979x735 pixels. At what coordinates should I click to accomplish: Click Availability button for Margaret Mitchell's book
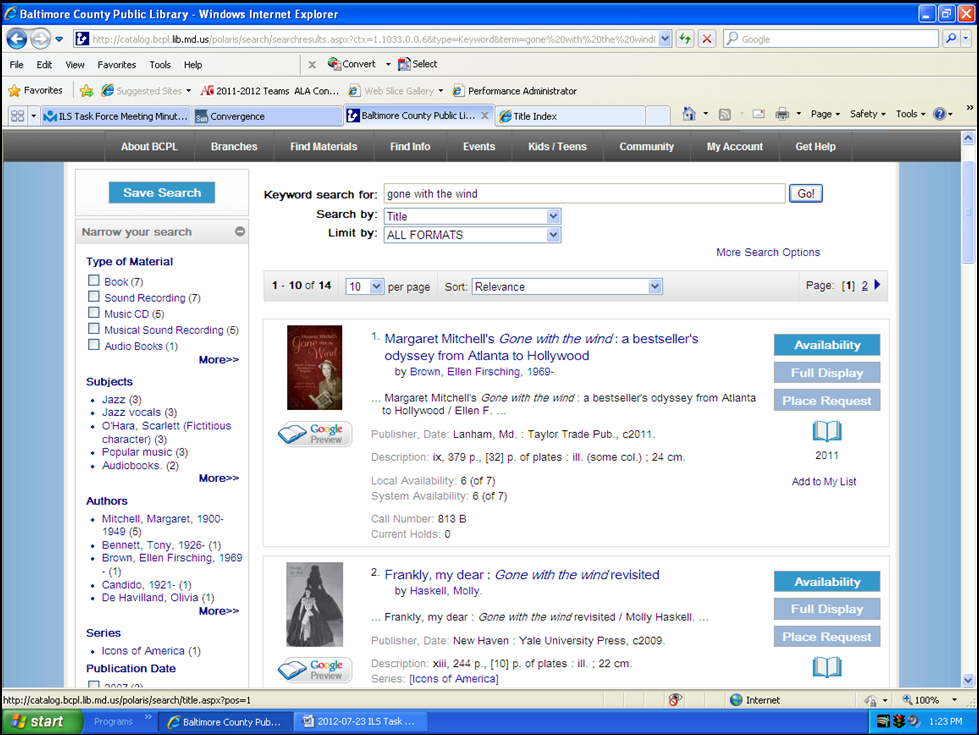click(827, 345)
